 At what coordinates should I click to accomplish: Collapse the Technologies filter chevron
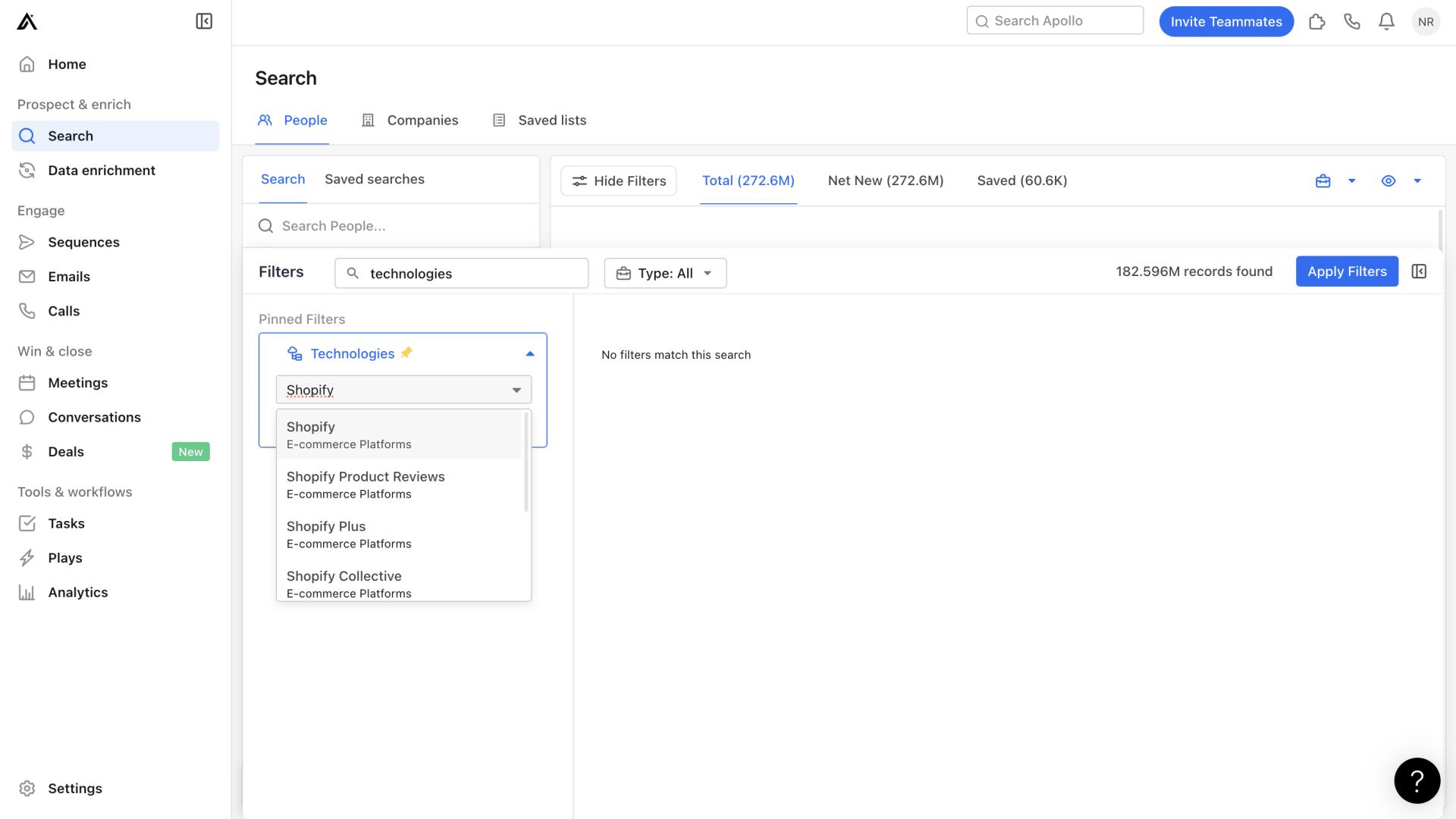[x=530, y=354]
